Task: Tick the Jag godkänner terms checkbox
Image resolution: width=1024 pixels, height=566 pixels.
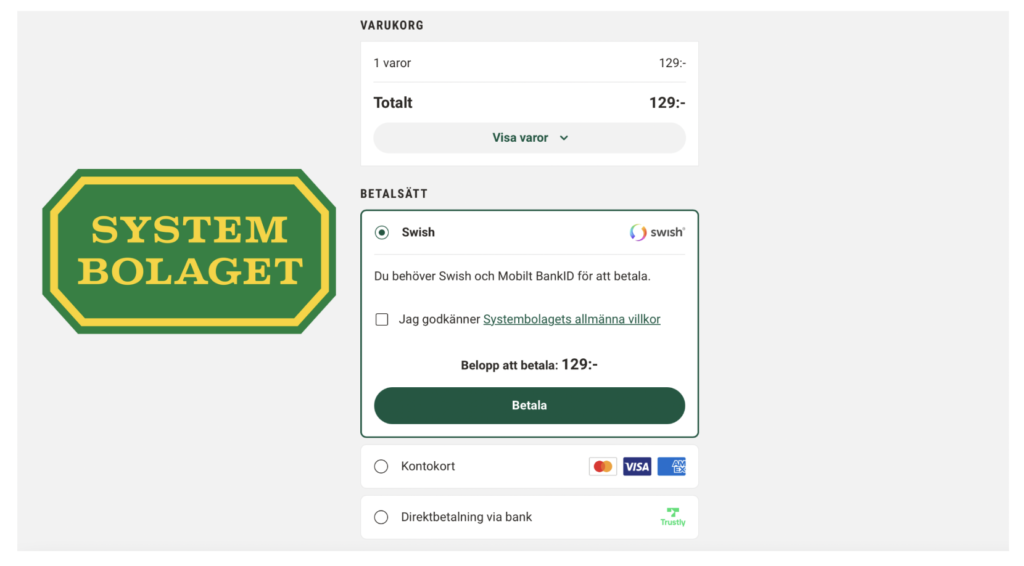Action: click(382, 320)
